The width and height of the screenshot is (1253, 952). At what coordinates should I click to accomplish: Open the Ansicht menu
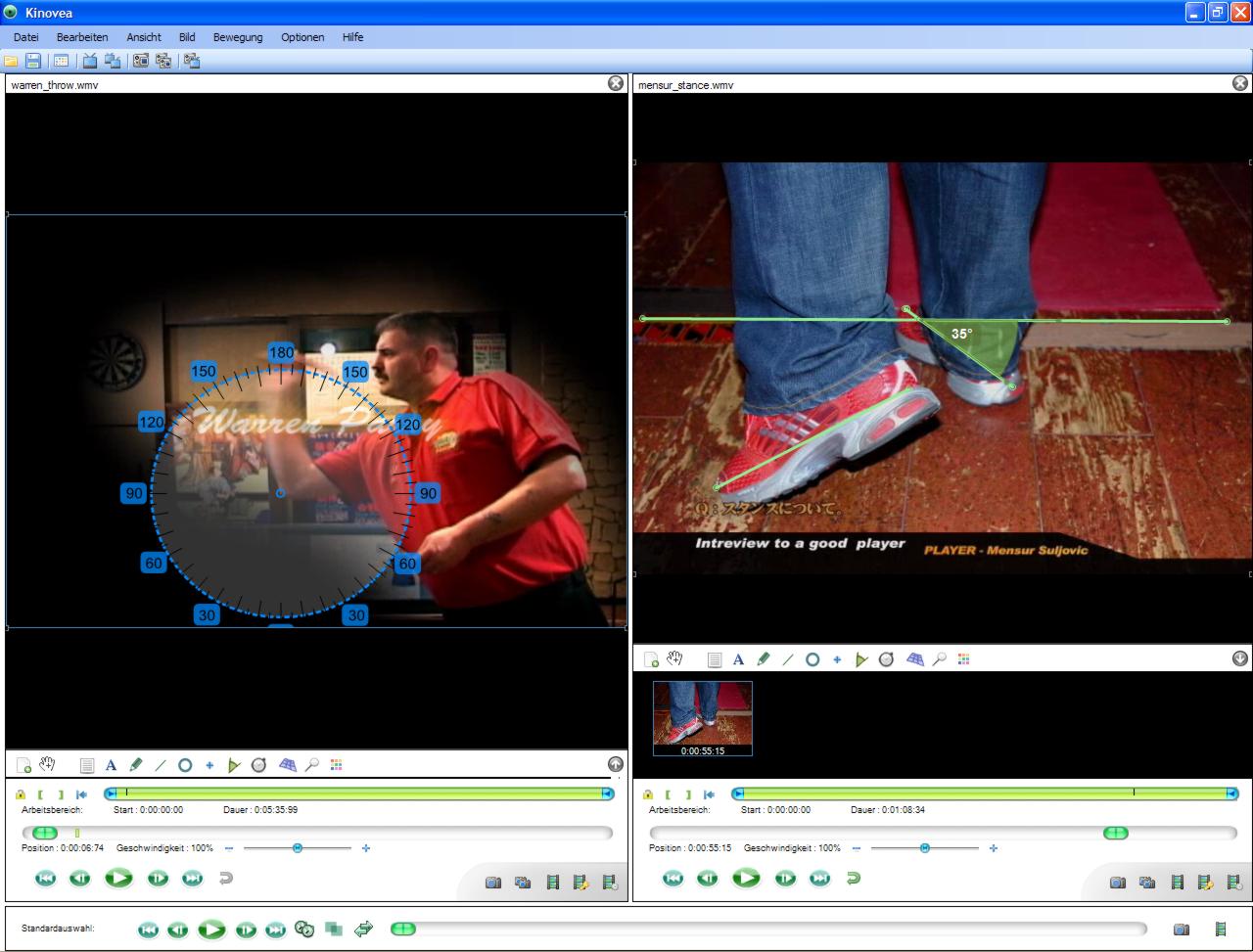point(144,37)
